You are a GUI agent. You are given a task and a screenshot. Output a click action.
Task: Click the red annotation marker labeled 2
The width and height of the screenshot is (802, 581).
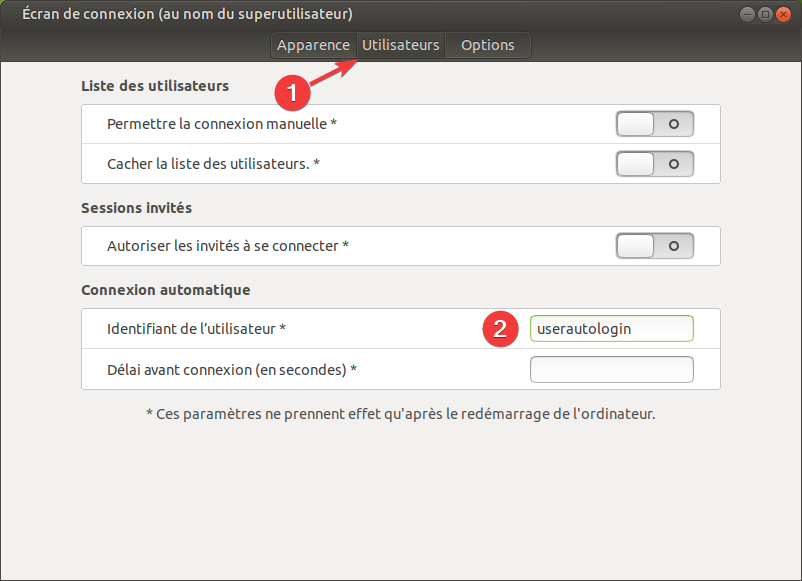tap(500, 329)
